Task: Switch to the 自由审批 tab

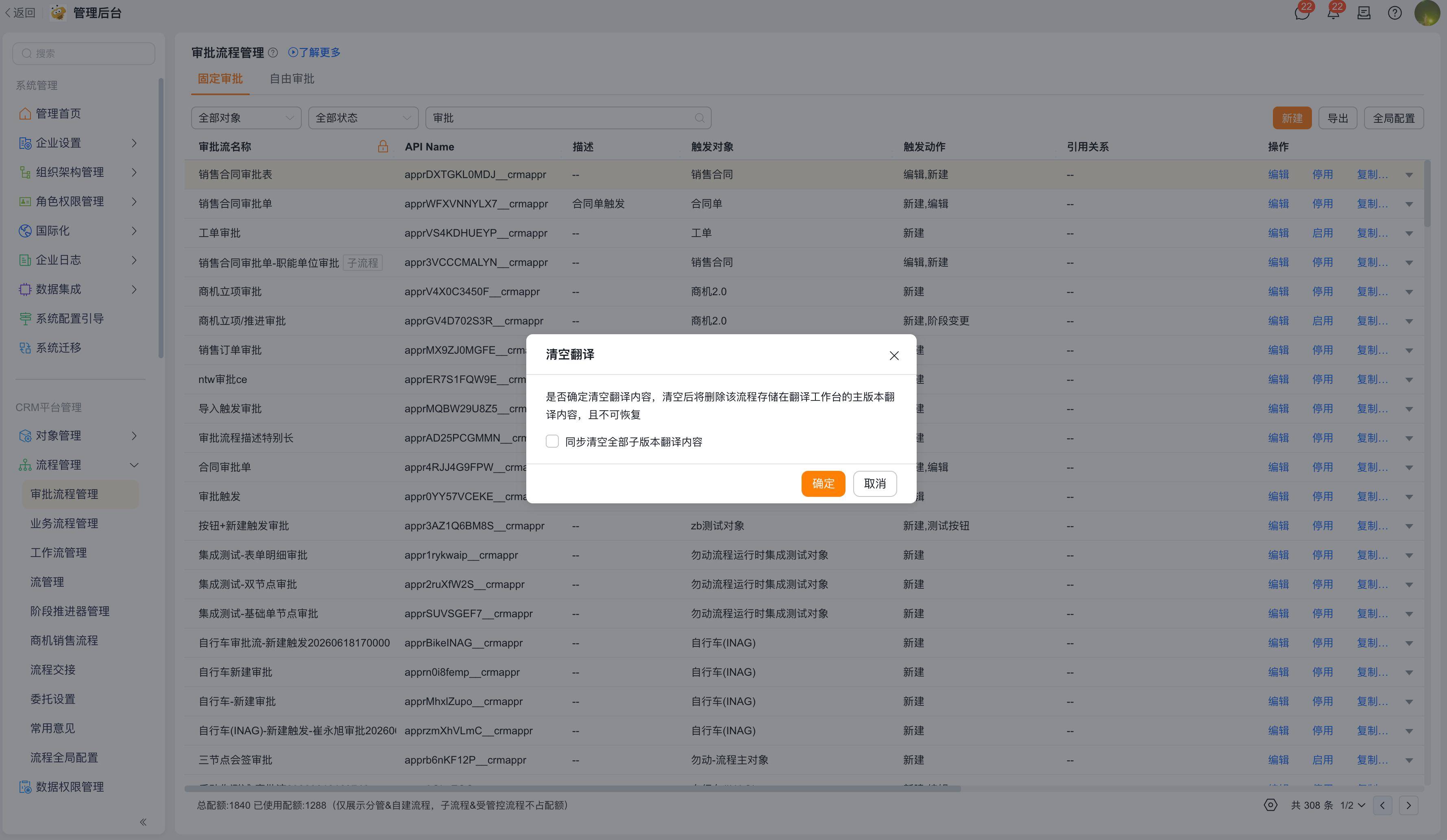Action: point(292,78)
